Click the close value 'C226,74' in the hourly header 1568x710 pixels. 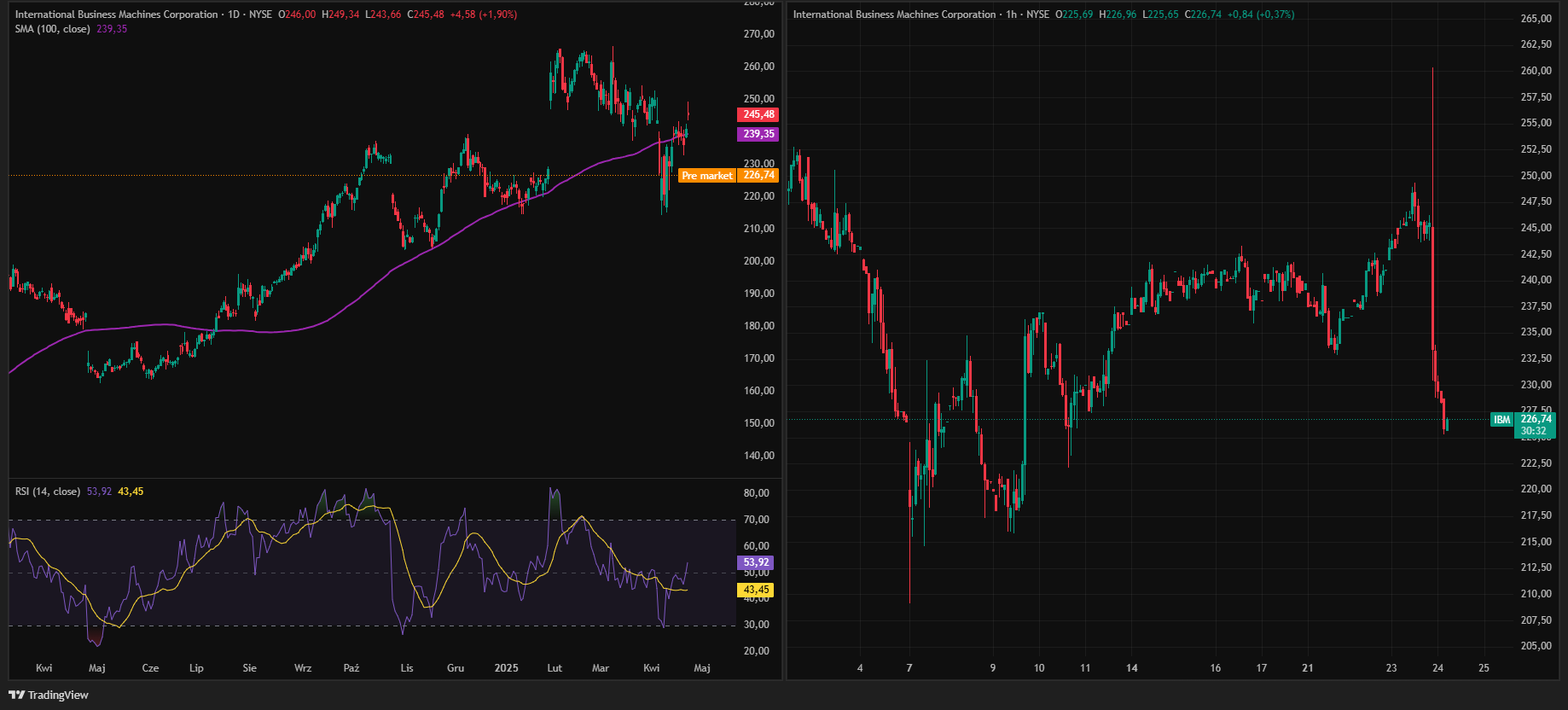[1204, 15]
